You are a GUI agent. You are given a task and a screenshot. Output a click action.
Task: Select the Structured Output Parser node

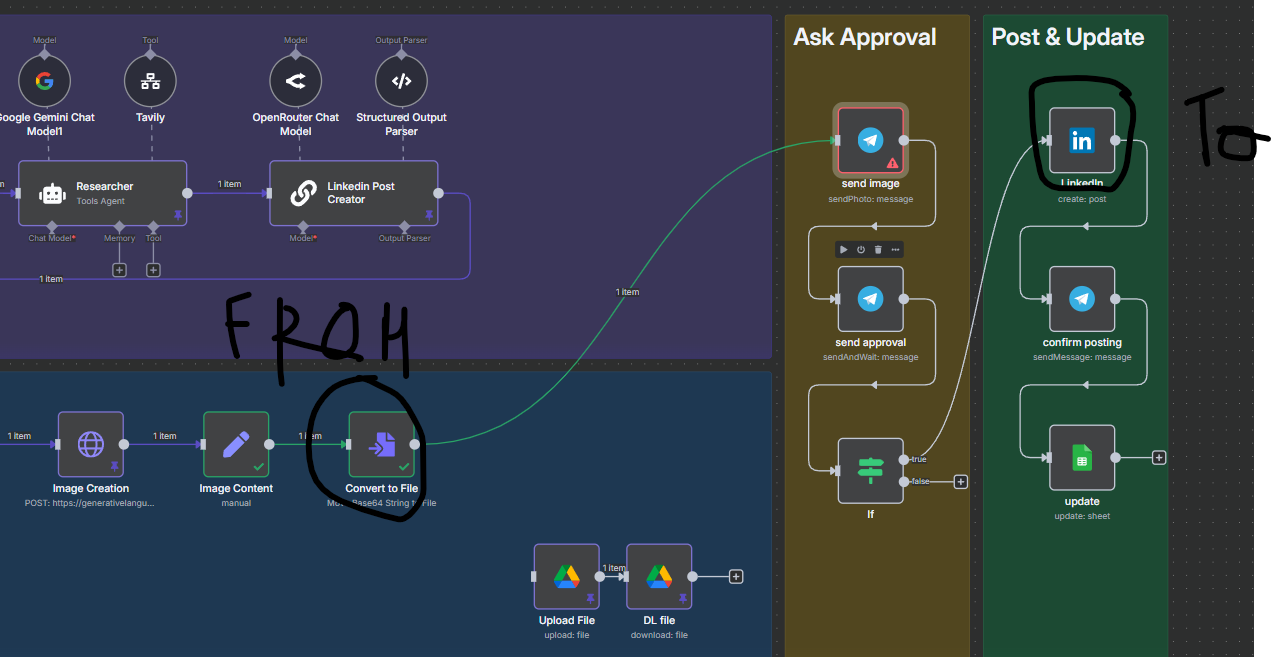pyautogui.click(x=401, y=80)
